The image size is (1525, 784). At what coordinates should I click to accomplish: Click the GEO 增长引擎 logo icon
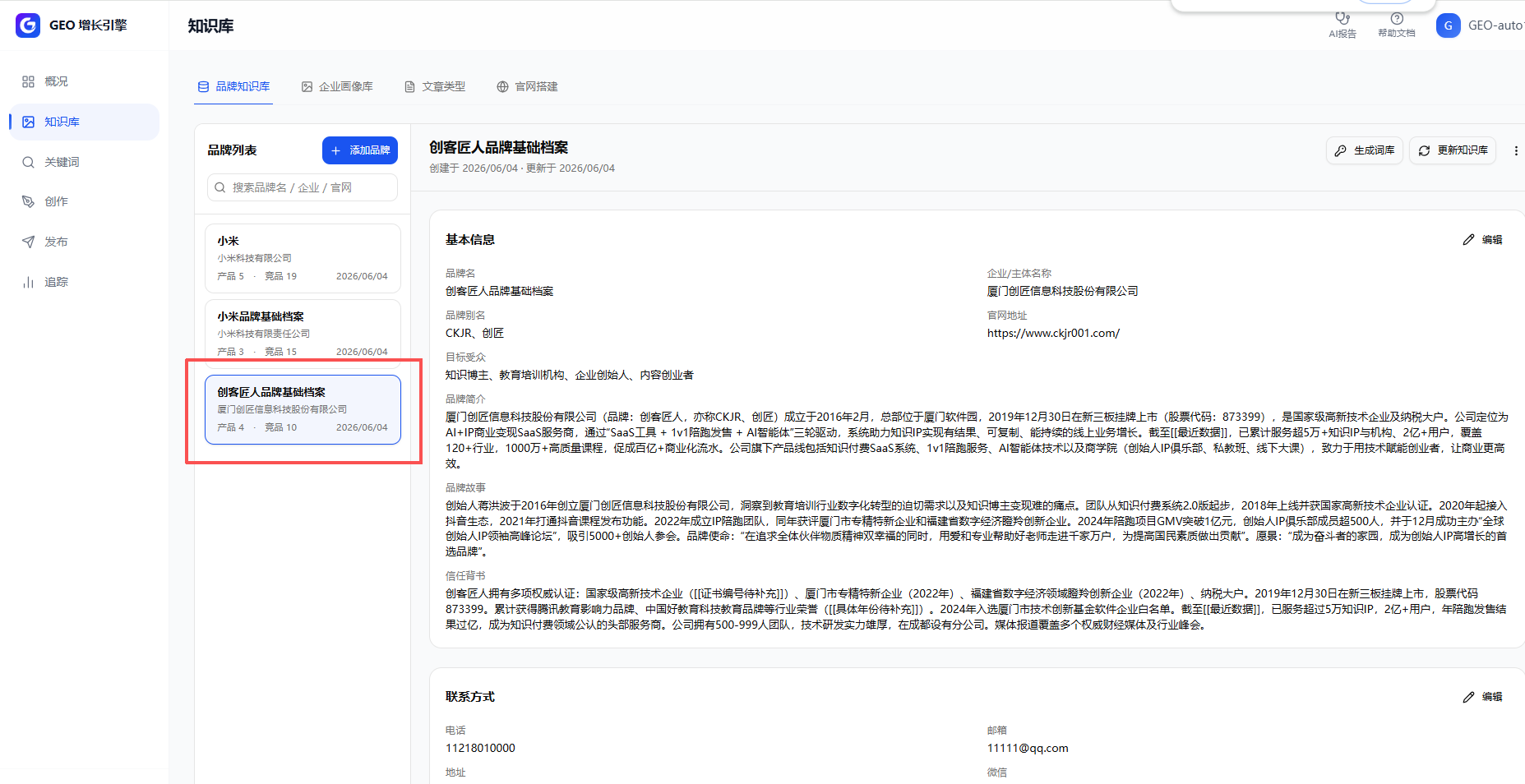(28, 25)
